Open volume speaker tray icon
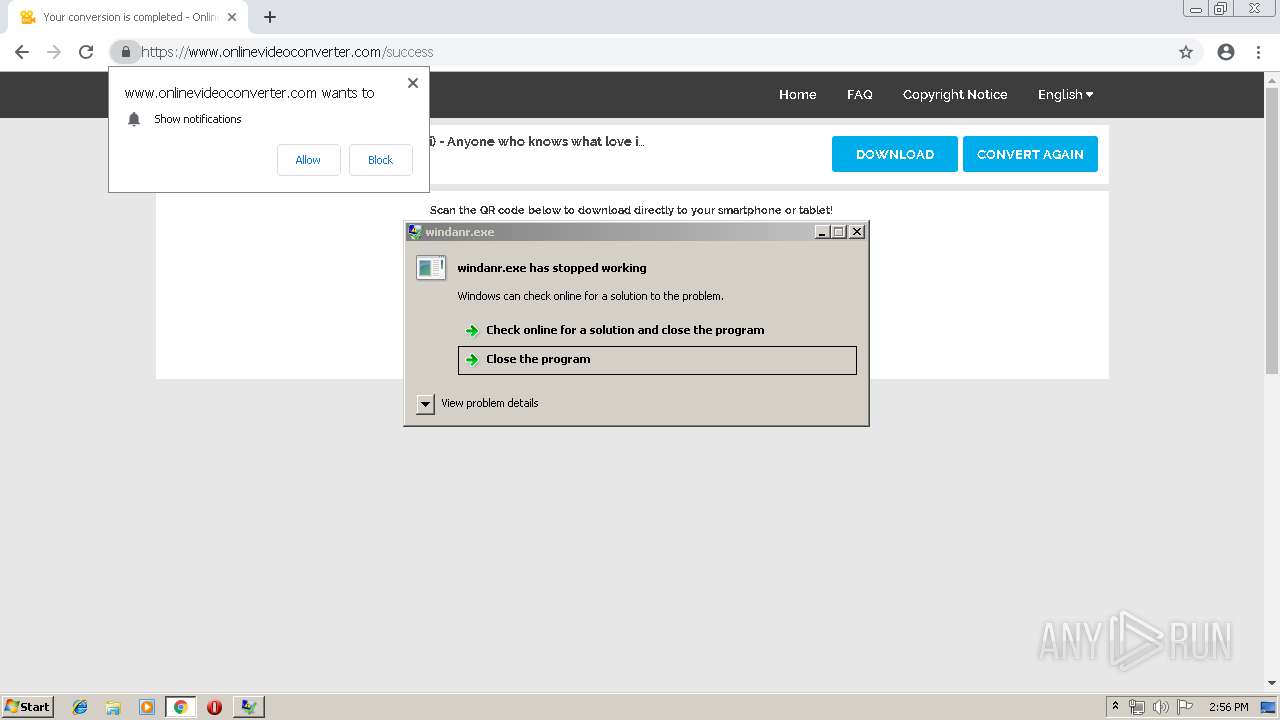 (1161, 707)
